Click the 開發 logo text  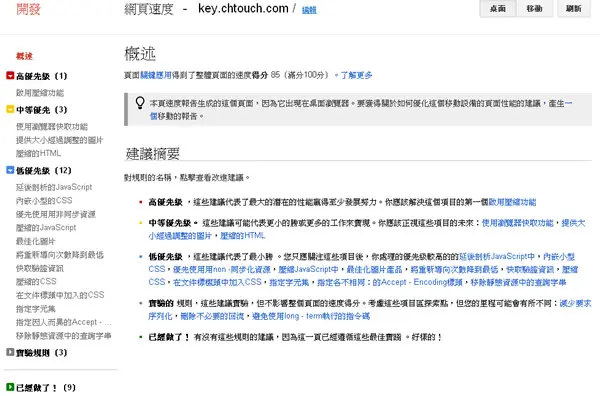(x=28, y=9)
